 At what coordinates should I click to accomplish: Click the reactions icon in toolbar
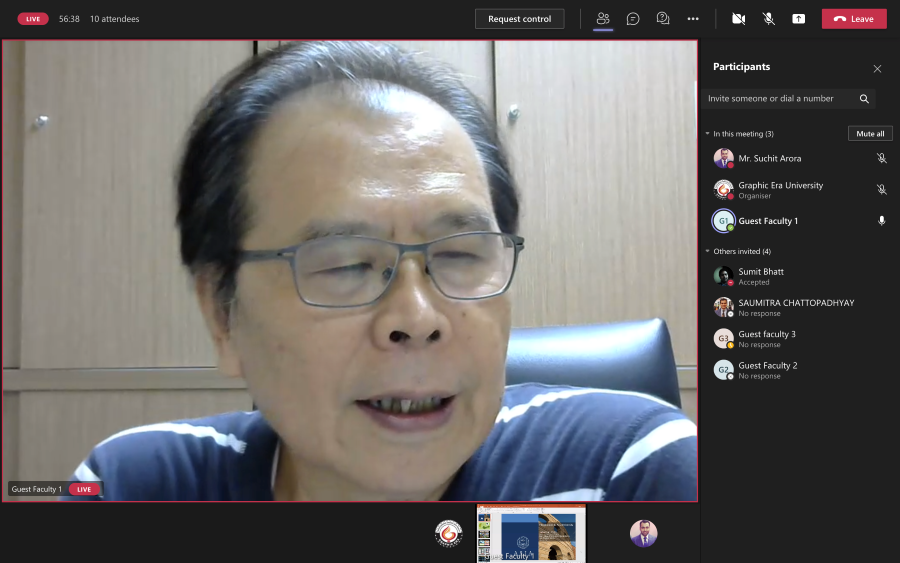click(x=663, y=18)
